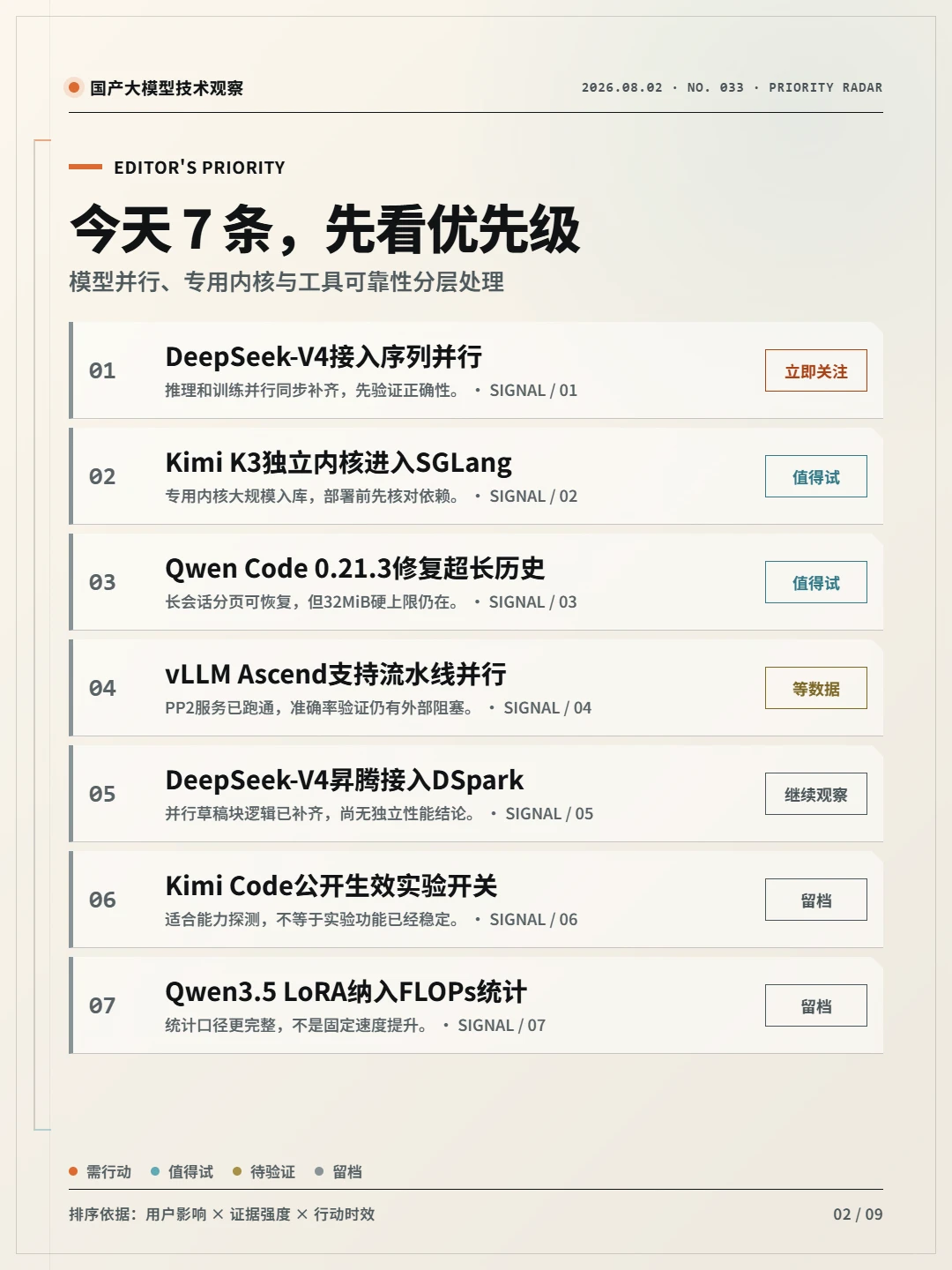Click the orange 需行动 legend dot
The height and width of the screenshot is (1270, 952).
click(73, 1171)
